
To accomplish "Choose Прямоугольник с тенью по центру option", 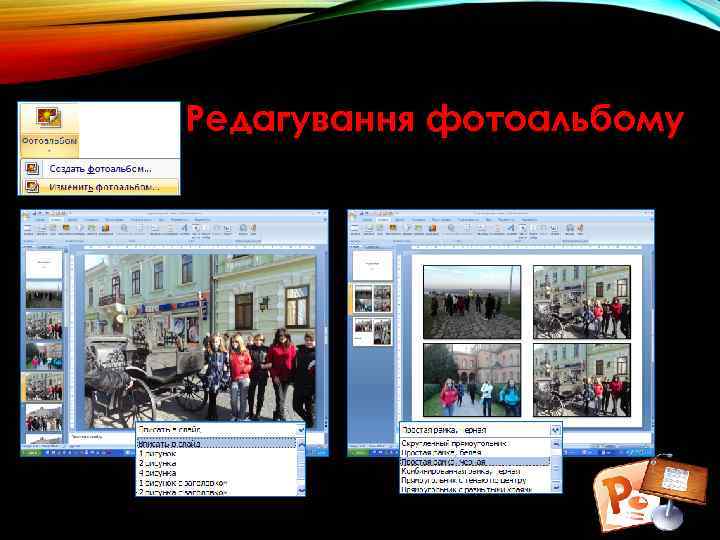I will [x=475, y=480].
